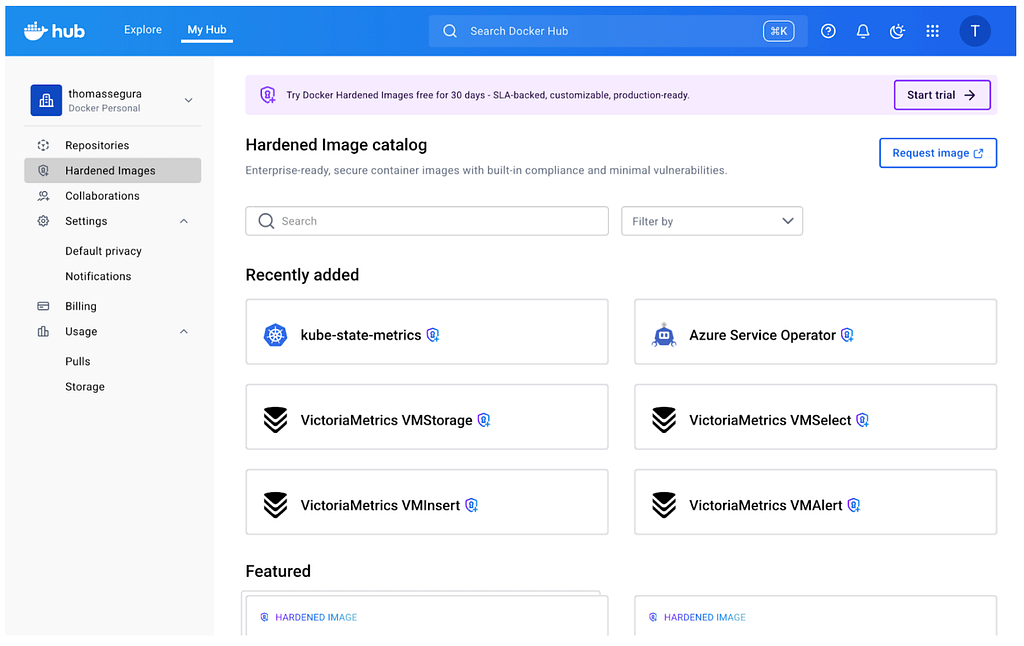Image resolution: width=1024 pixels, height=646 pixels.
Task: Click the Hardened Image catalog search field
Action: (x=427, y=221)
